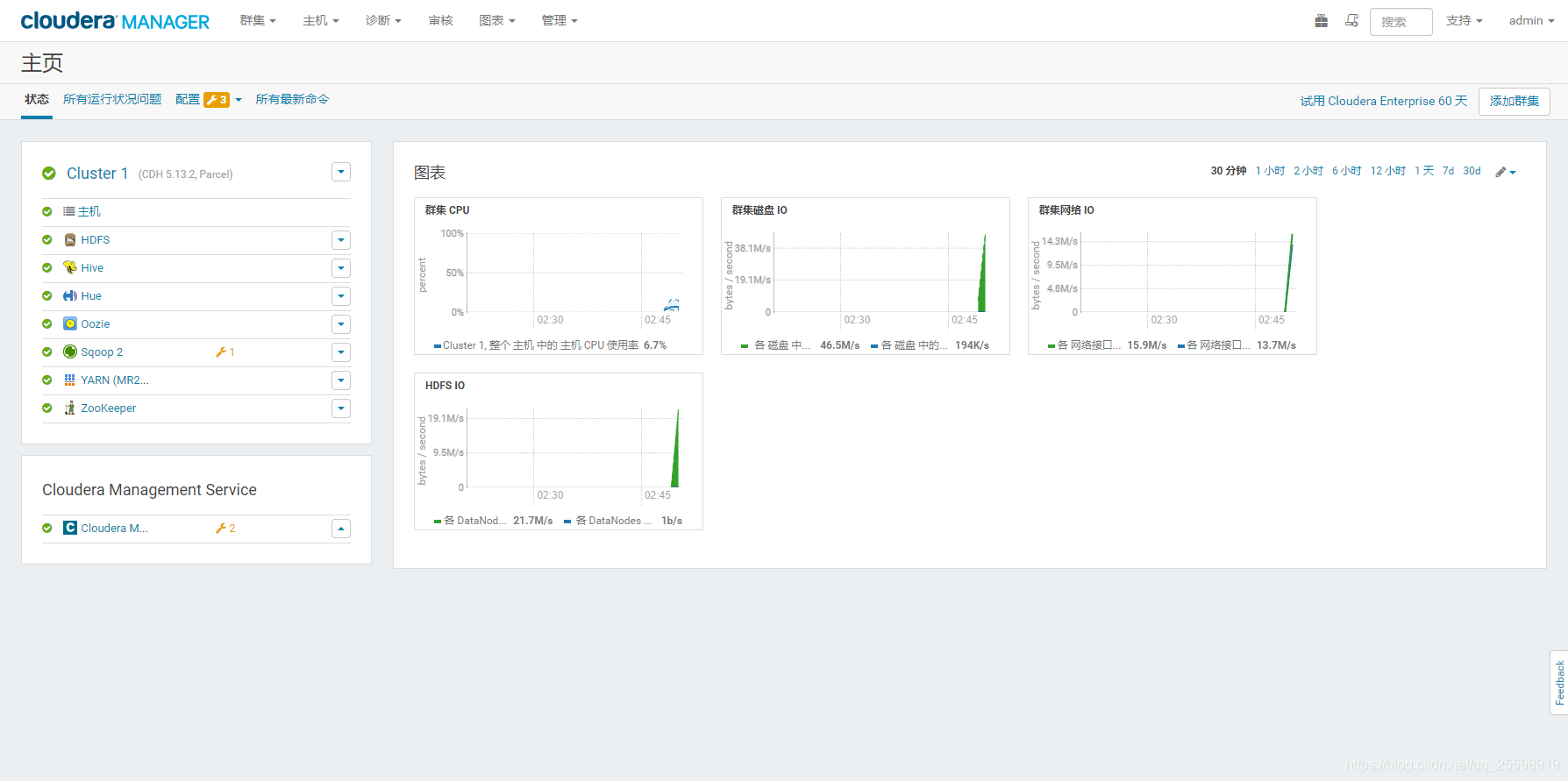Switch to 所有最新命令 tab
Image resolution: width=1568 pixels, height=781 pixels.
point(292,99)
